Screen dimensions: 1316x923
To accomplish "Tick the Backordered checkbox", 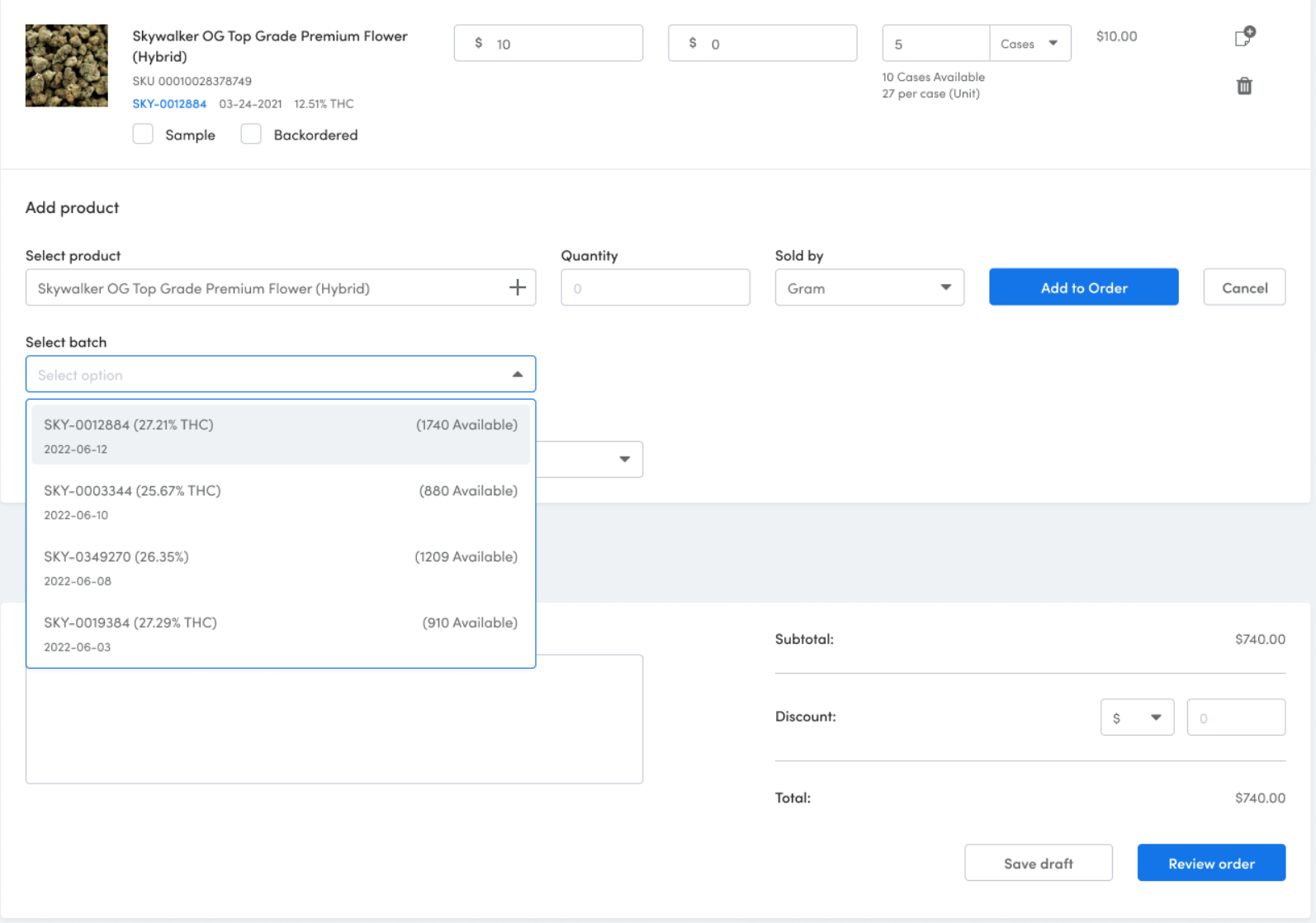I will pos(251,134).
